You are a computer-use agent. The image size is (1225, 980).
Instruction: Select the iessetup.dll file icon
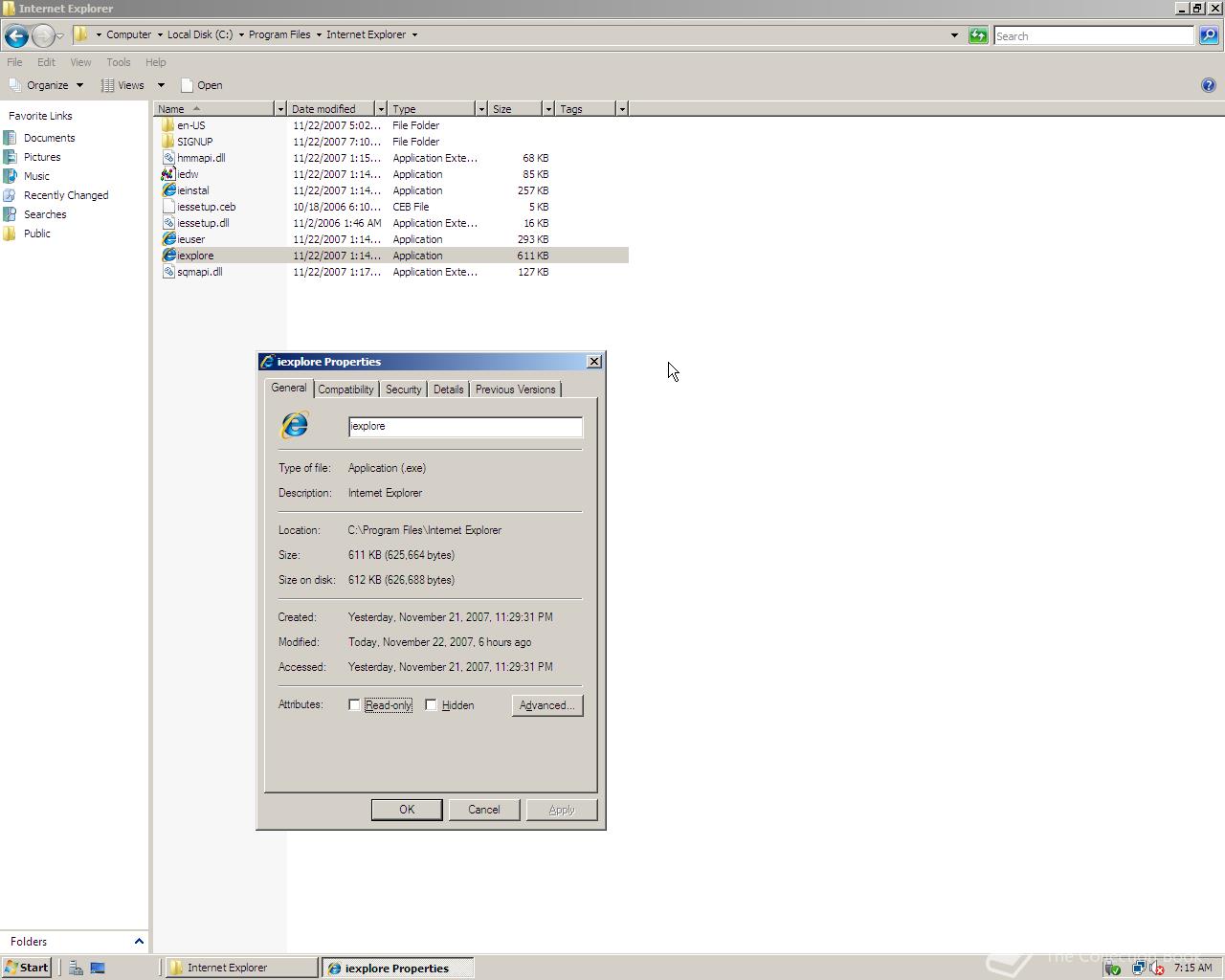[x=168, y=223]
